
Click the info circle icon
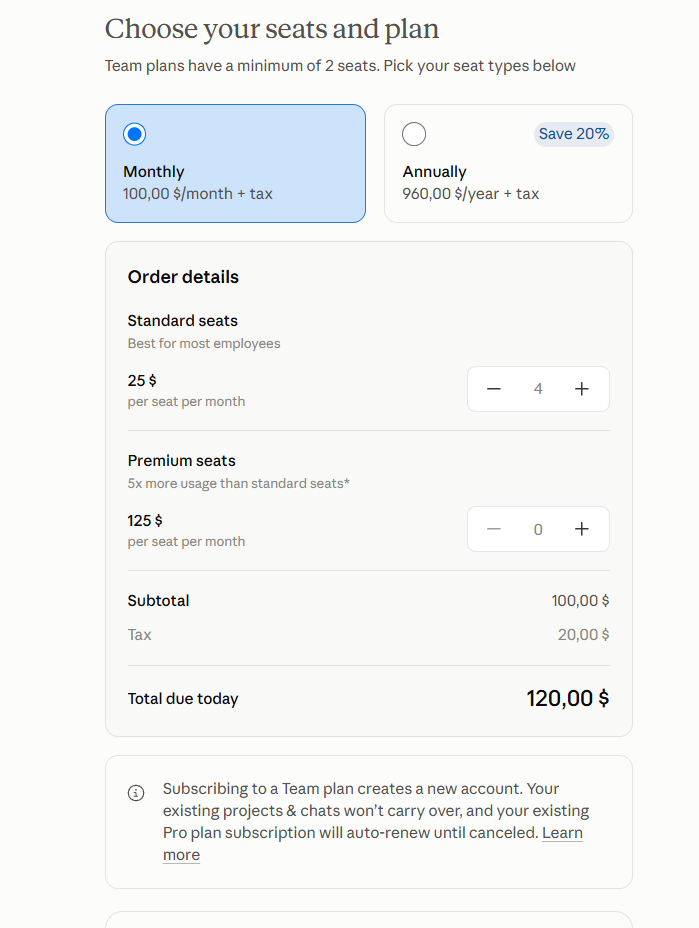pos(136,792)
